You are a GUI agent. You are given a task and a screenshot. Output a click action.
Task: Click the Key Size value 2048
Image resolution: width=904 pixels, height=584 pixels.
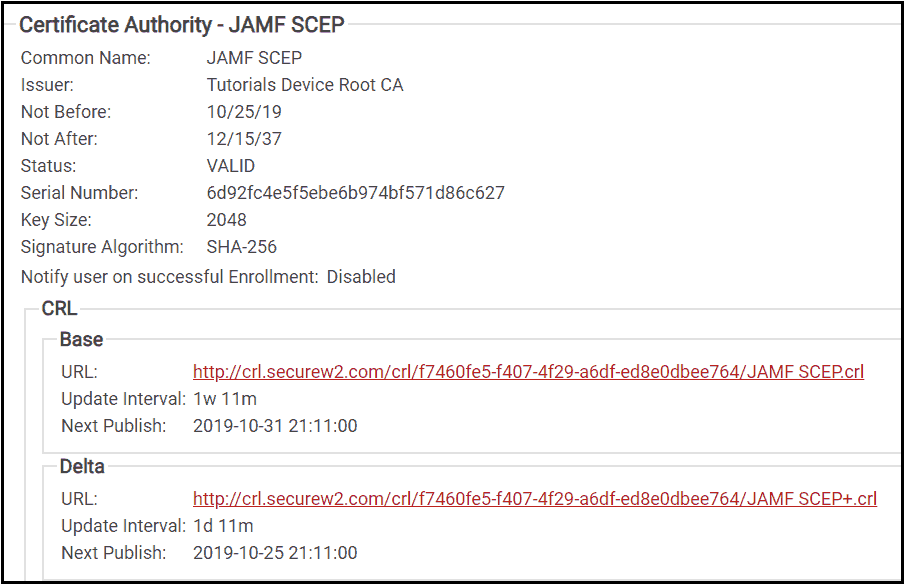[227, 220]
